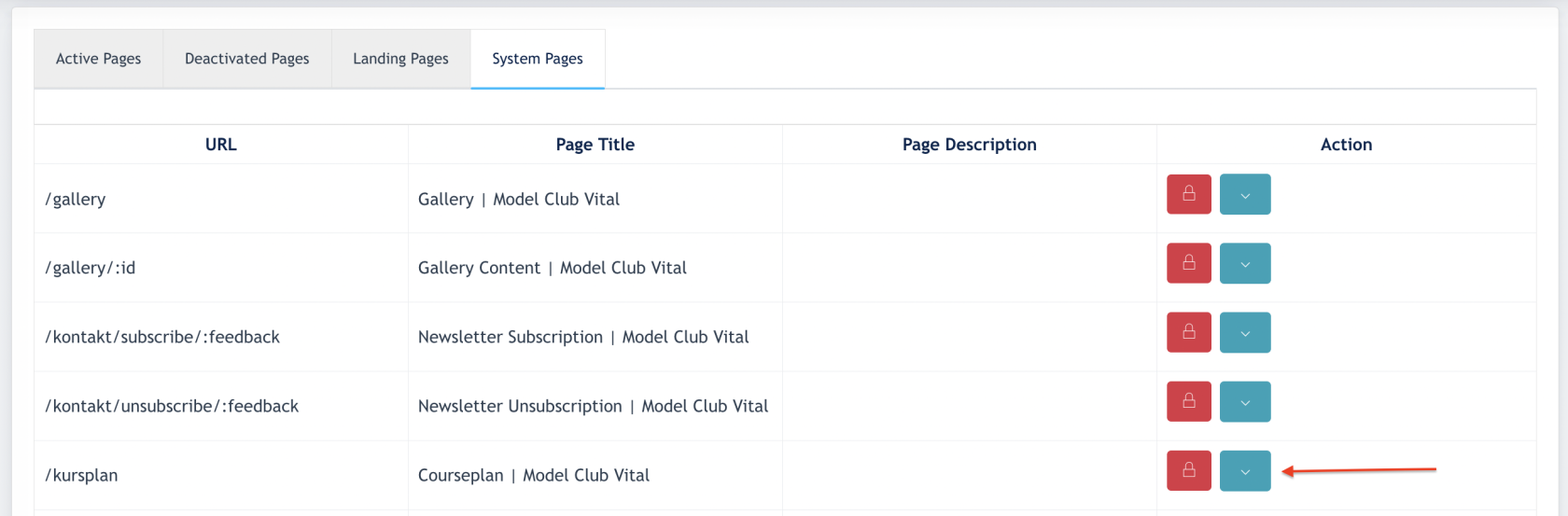Image resolution: width=1568 pixels, height=516 pixels.
Task: Click the Page Title column header
Action: (595, 145)
